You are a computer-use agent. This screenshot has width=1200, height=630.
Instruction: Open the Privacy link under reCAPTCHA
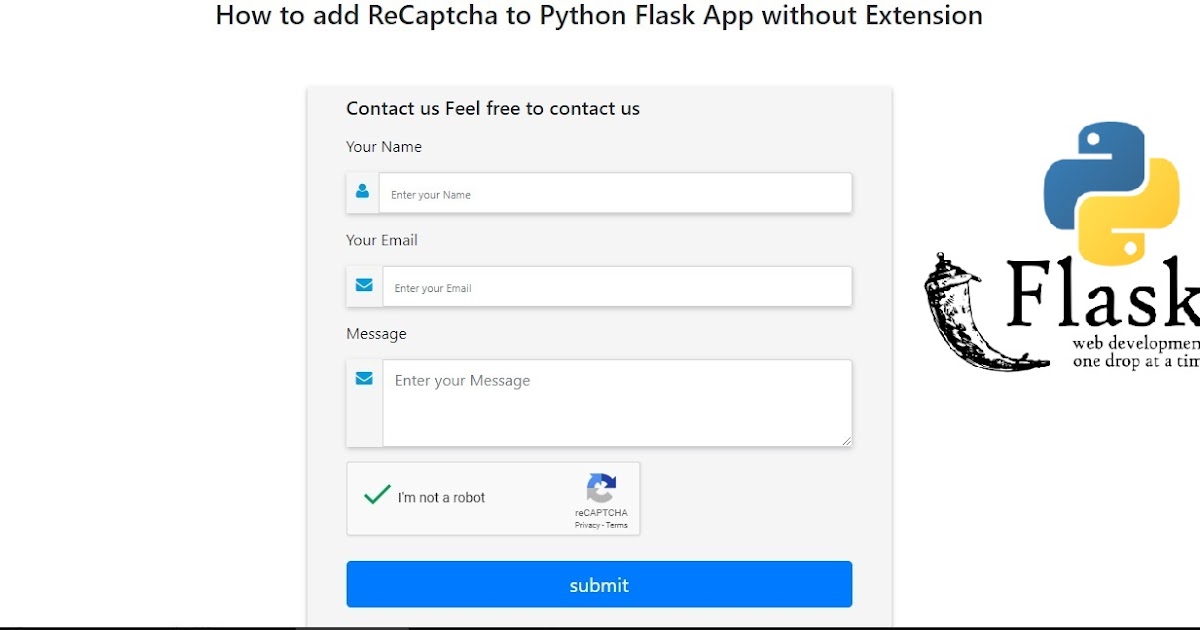[586, 524]
